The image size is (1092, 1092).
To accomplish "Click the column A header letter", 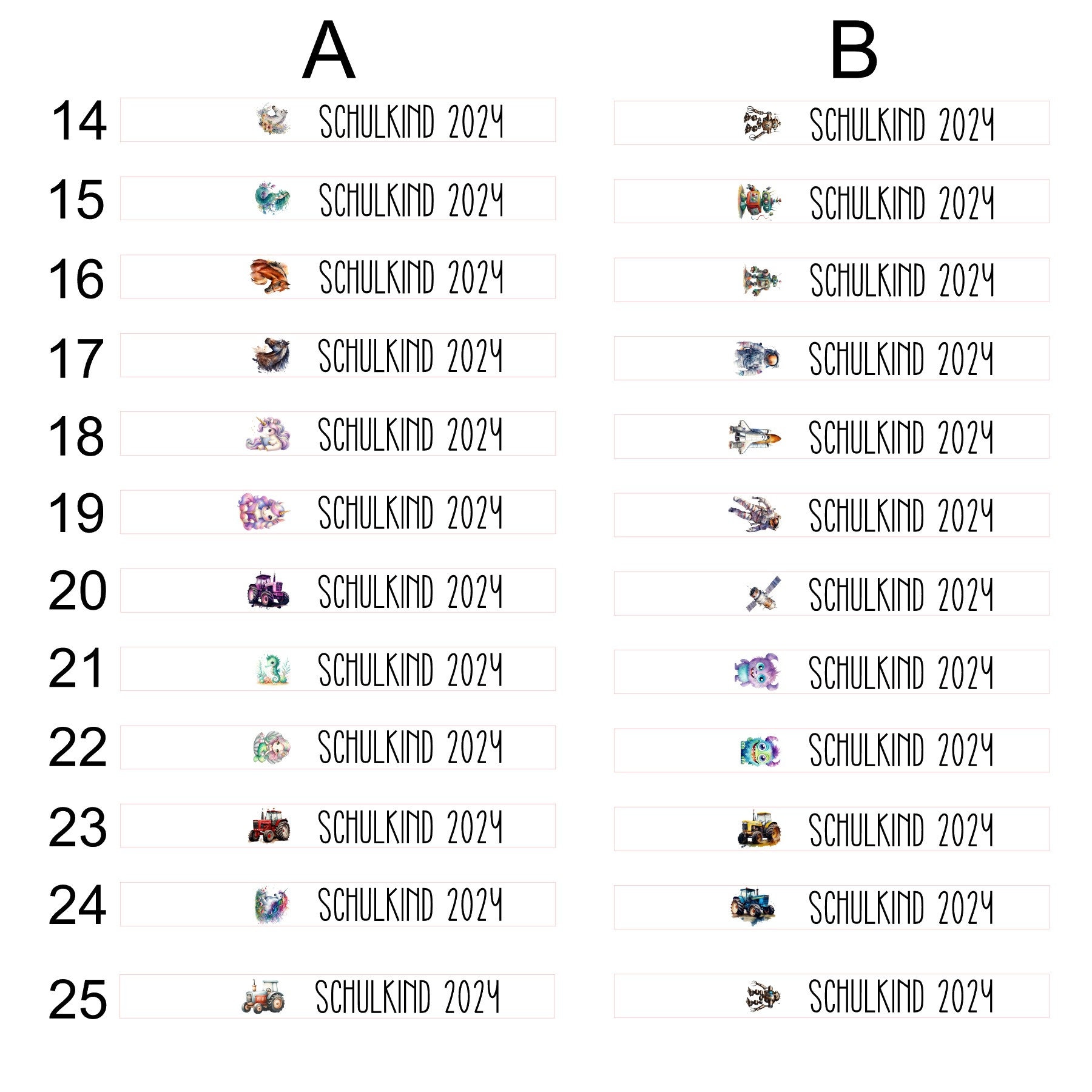I will click(x=328, y=50).
